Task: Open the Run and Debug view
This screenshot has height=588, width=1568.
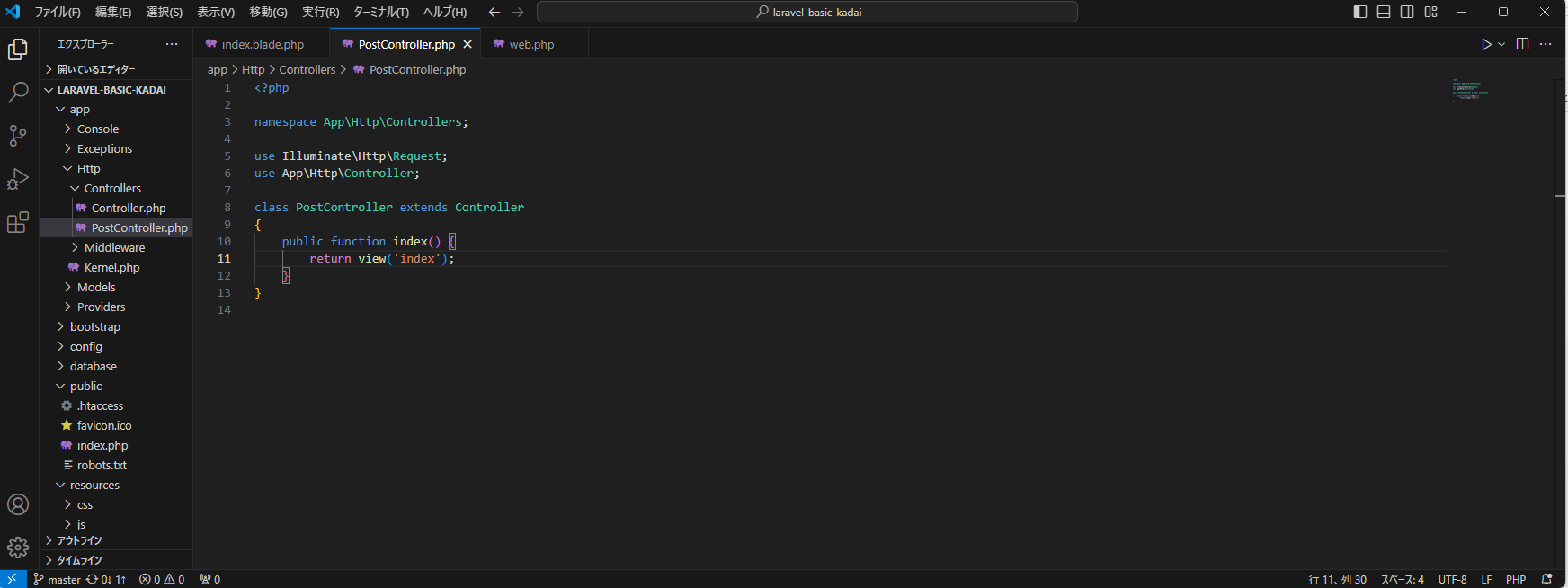Action: click(x=18, y=179)
